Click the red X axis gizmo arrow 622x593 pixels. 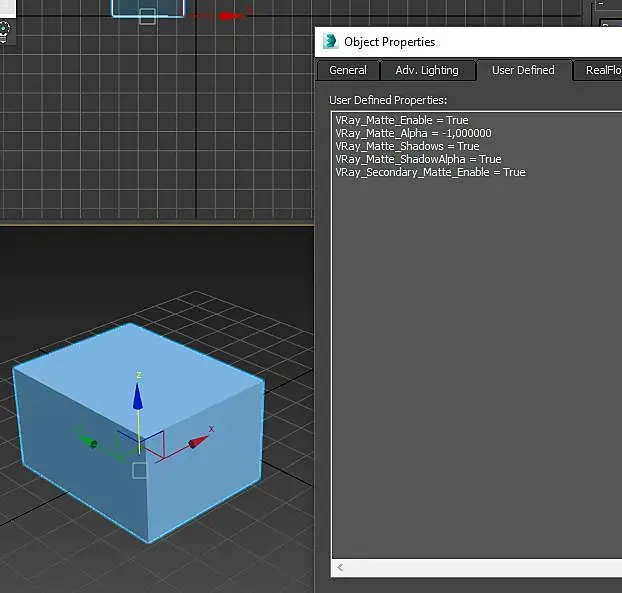coord(198,441)
